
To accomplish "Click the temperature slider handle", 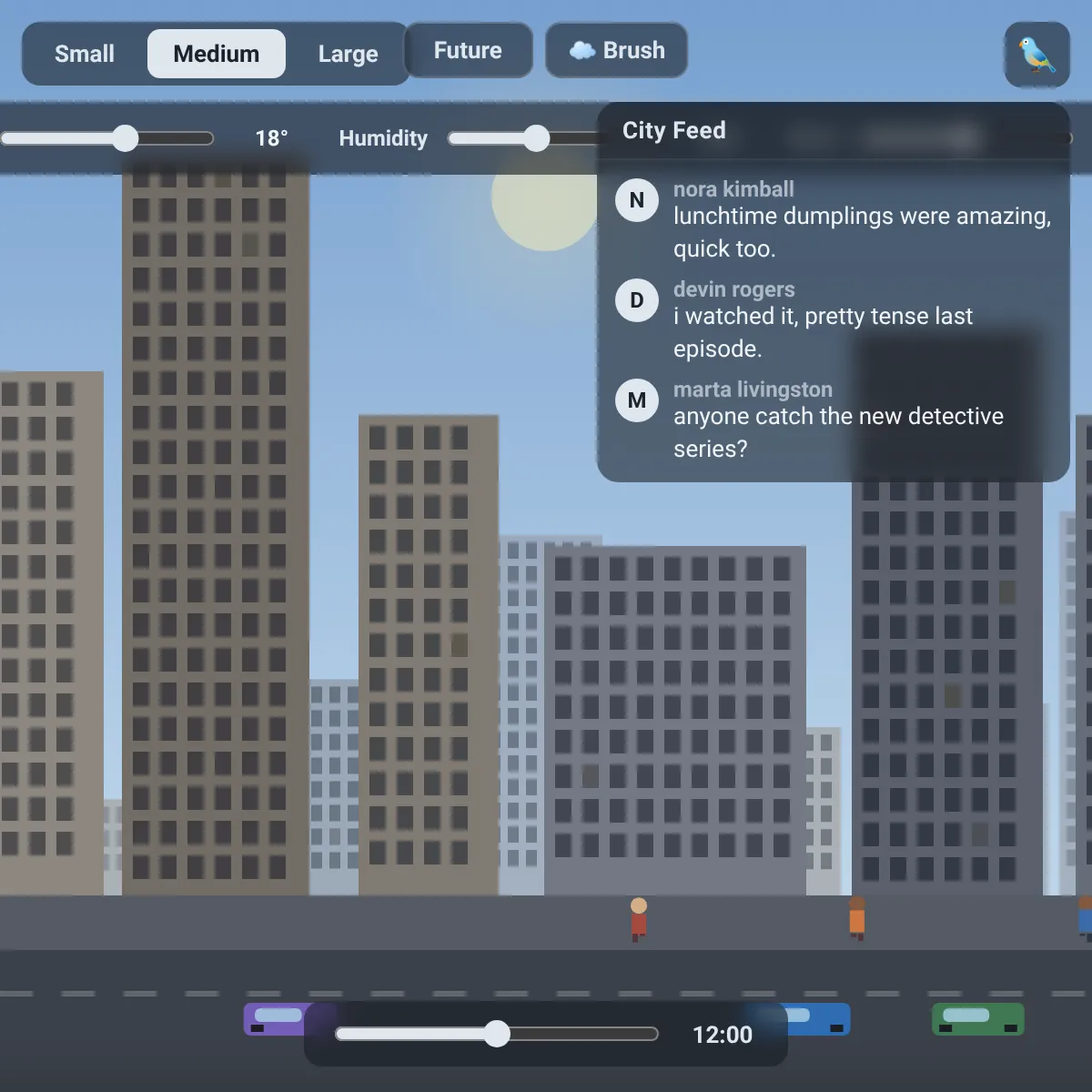I will click(126, 138).
